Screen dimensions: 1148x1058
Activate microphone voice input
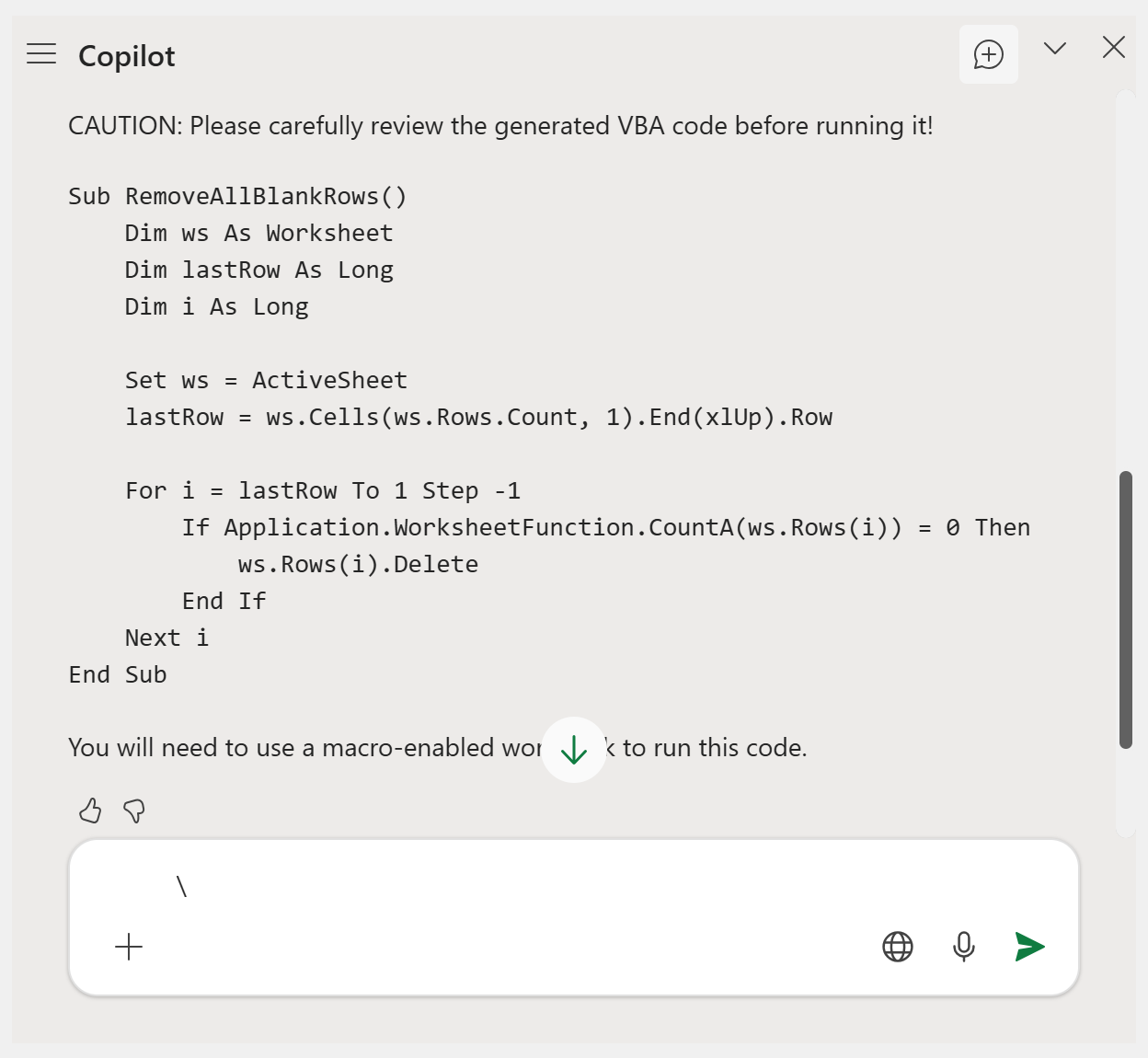pos(964,947)
